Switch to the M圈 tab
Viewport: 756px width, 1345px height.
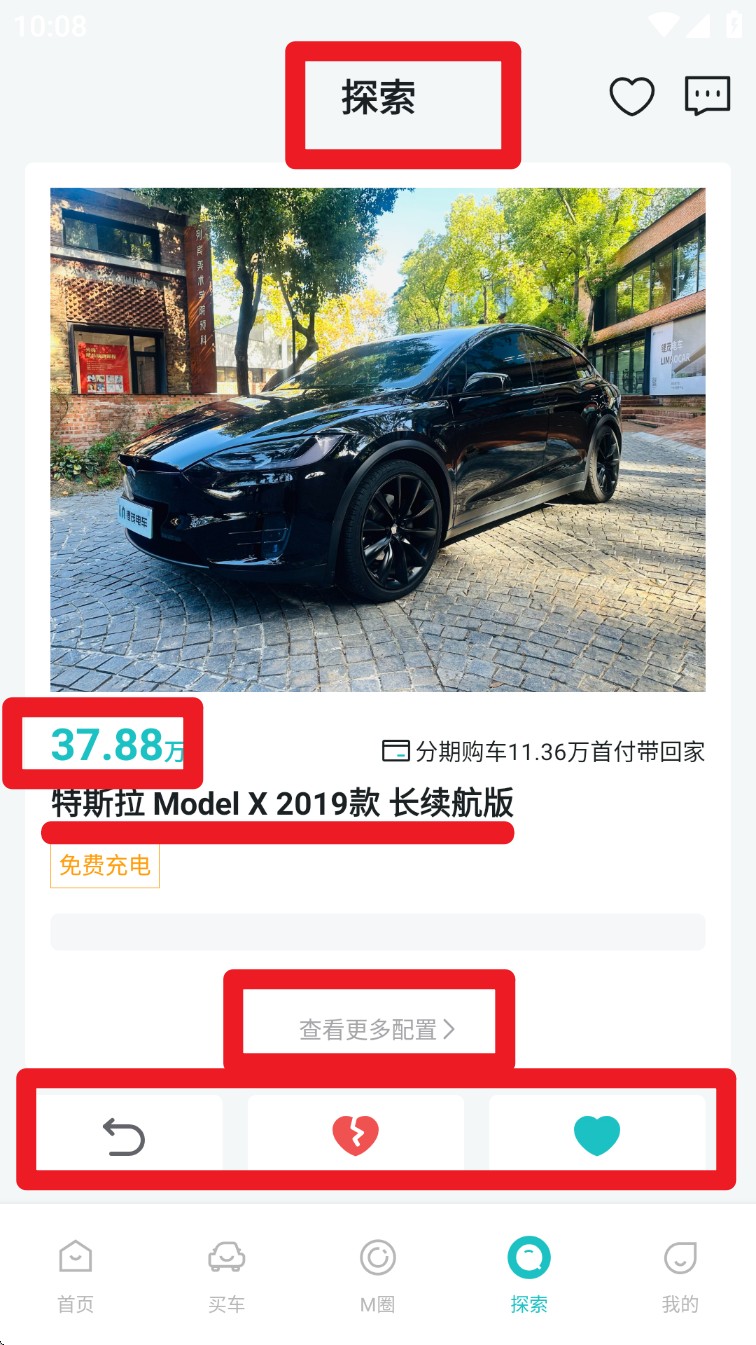tap(378, 1276)
